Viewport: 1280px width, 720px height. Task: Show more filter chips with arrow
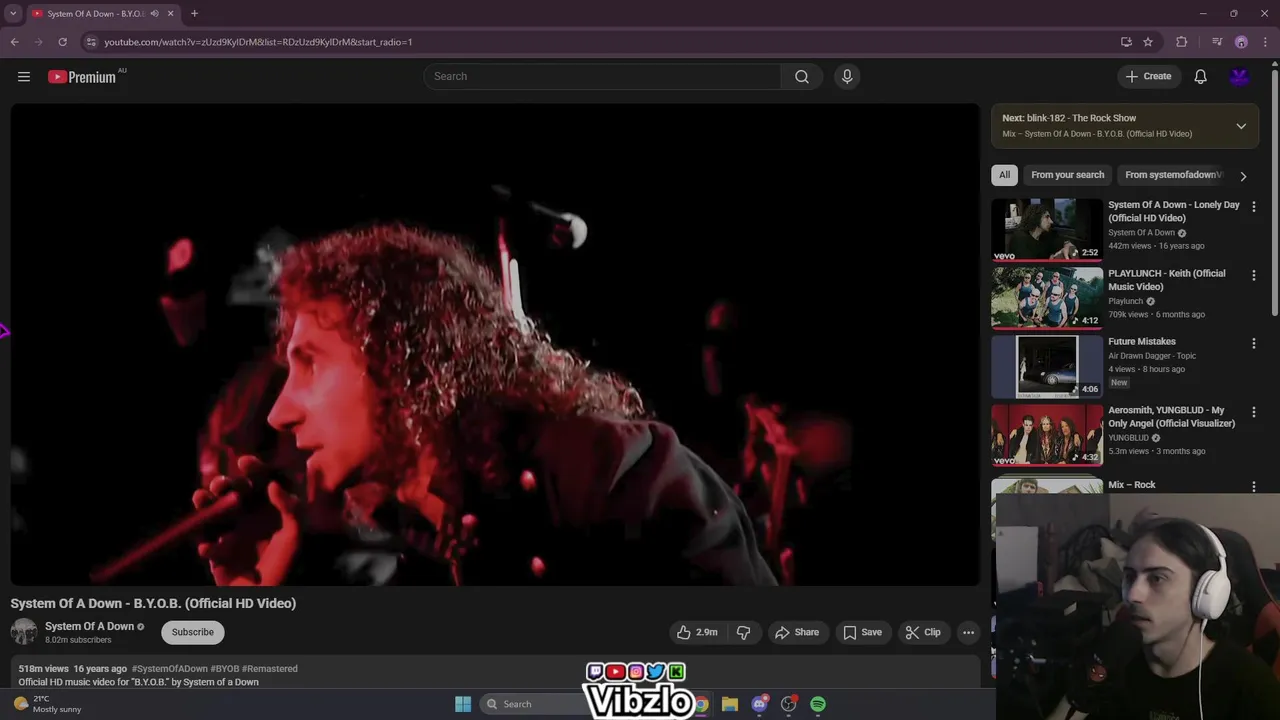1243,176
